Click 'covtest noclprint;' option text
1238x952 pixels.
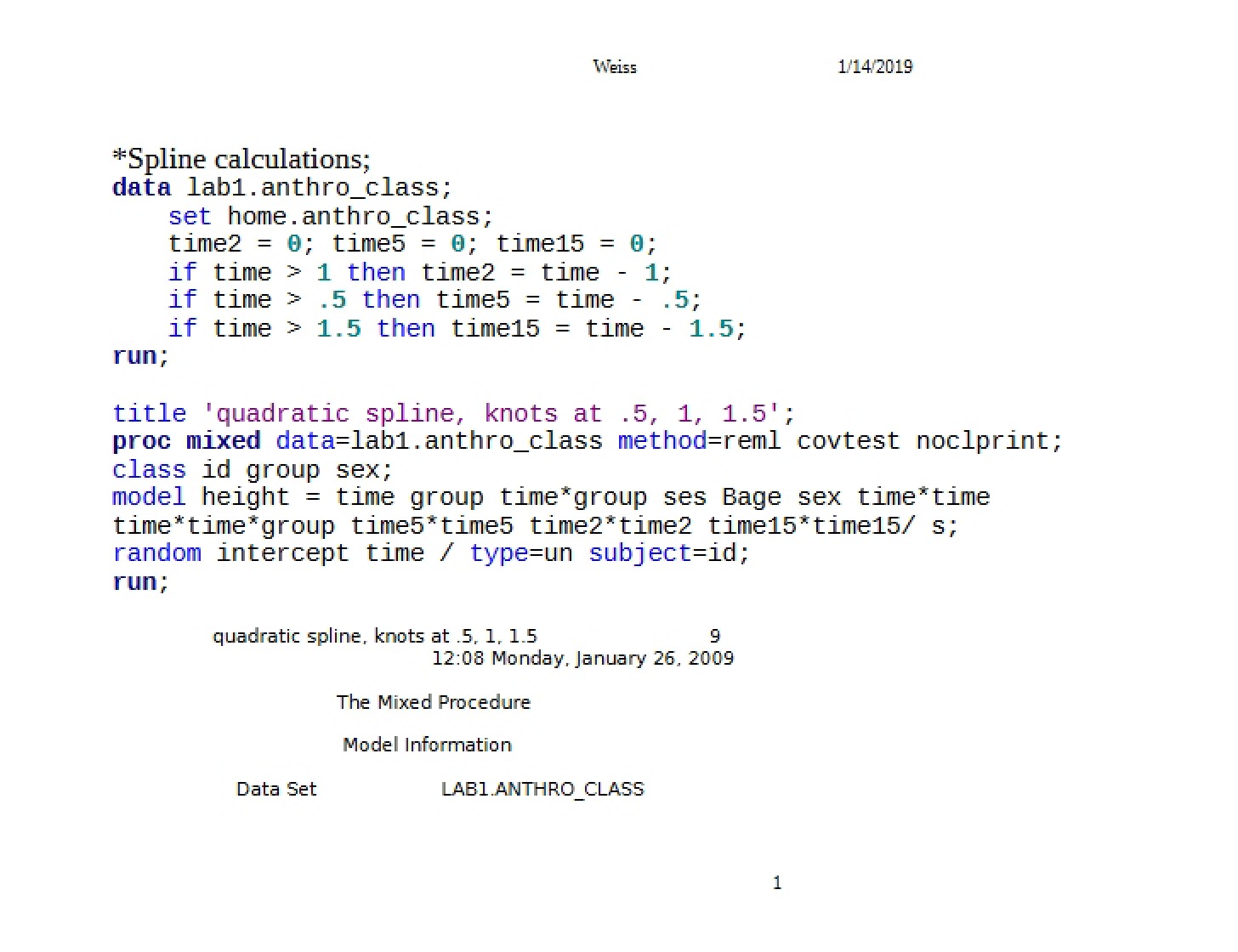point(930,441)
